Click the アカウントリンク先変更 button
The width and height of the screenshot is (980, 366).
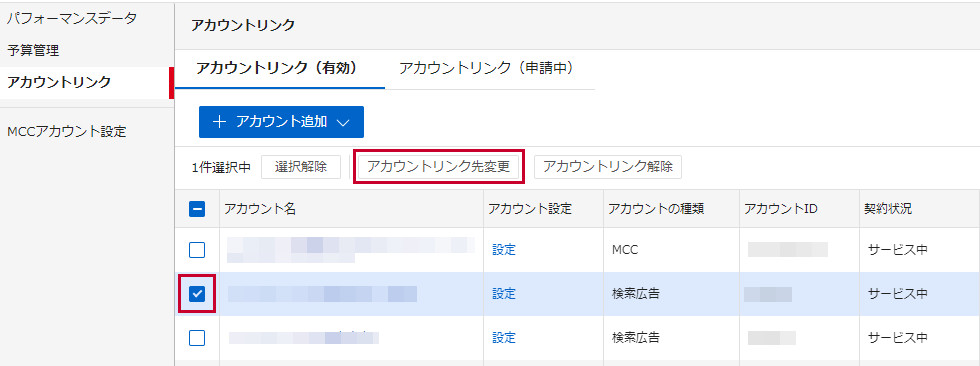pos(439,167)
